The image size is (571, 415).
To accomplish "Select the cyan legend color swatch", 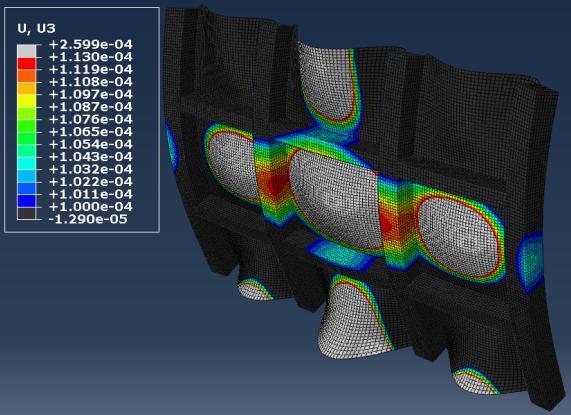I will (27, 163).
